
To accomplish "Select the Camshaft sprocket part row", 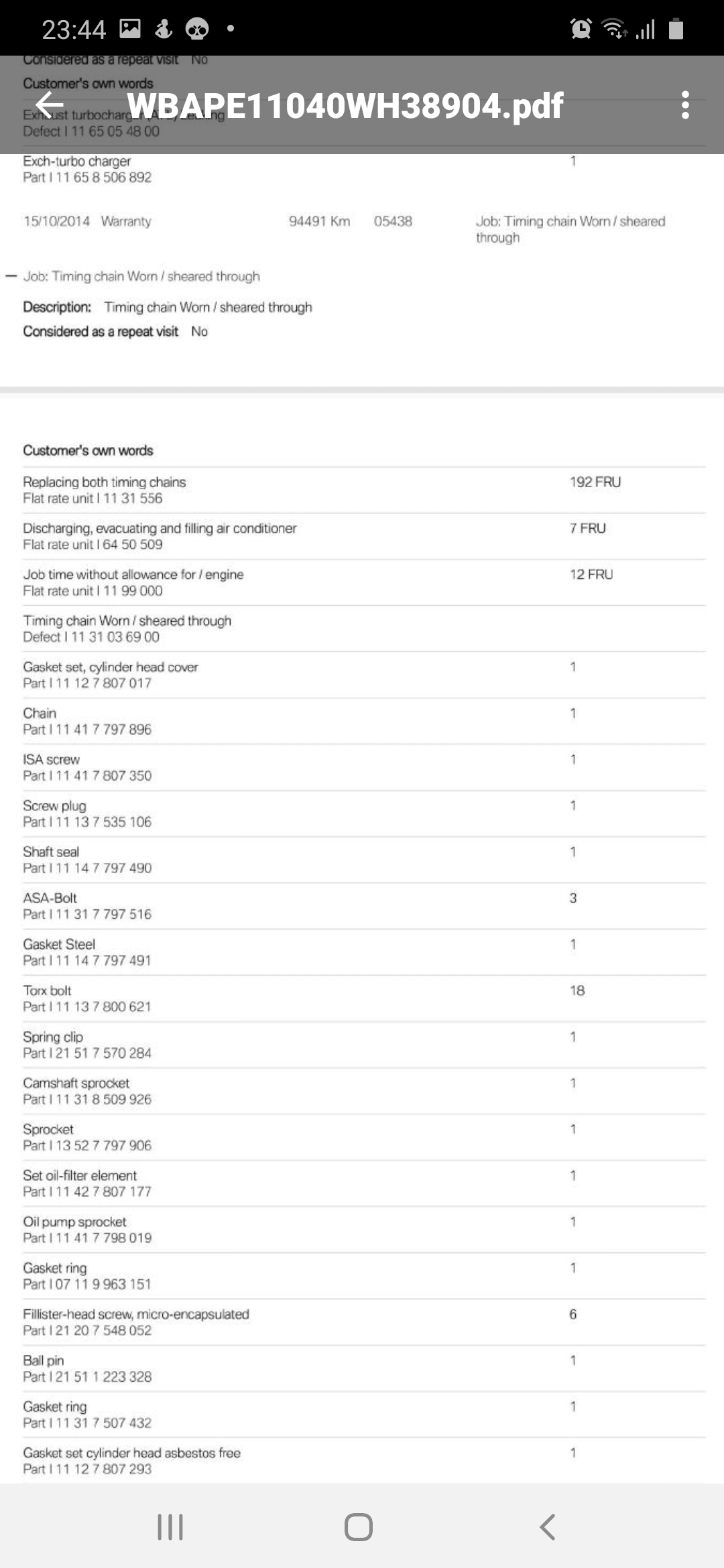I will pyautogui.click(x=362, y=1091).
